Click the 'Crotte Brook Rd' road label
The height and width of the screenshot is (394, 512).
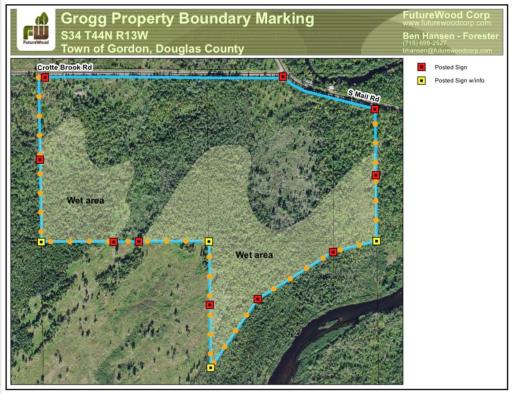[65, 67]
